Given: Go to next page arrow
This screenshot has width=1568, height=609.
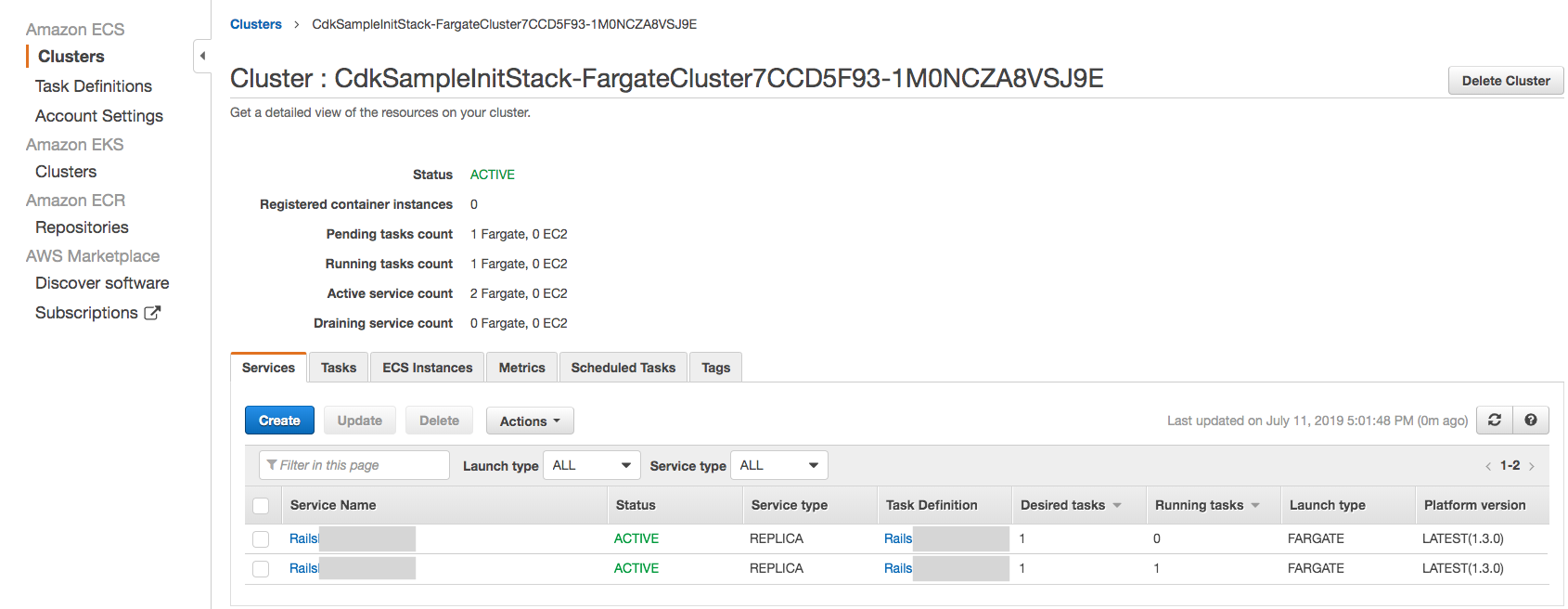Looking at the screenshot, I should (1532, 466).
